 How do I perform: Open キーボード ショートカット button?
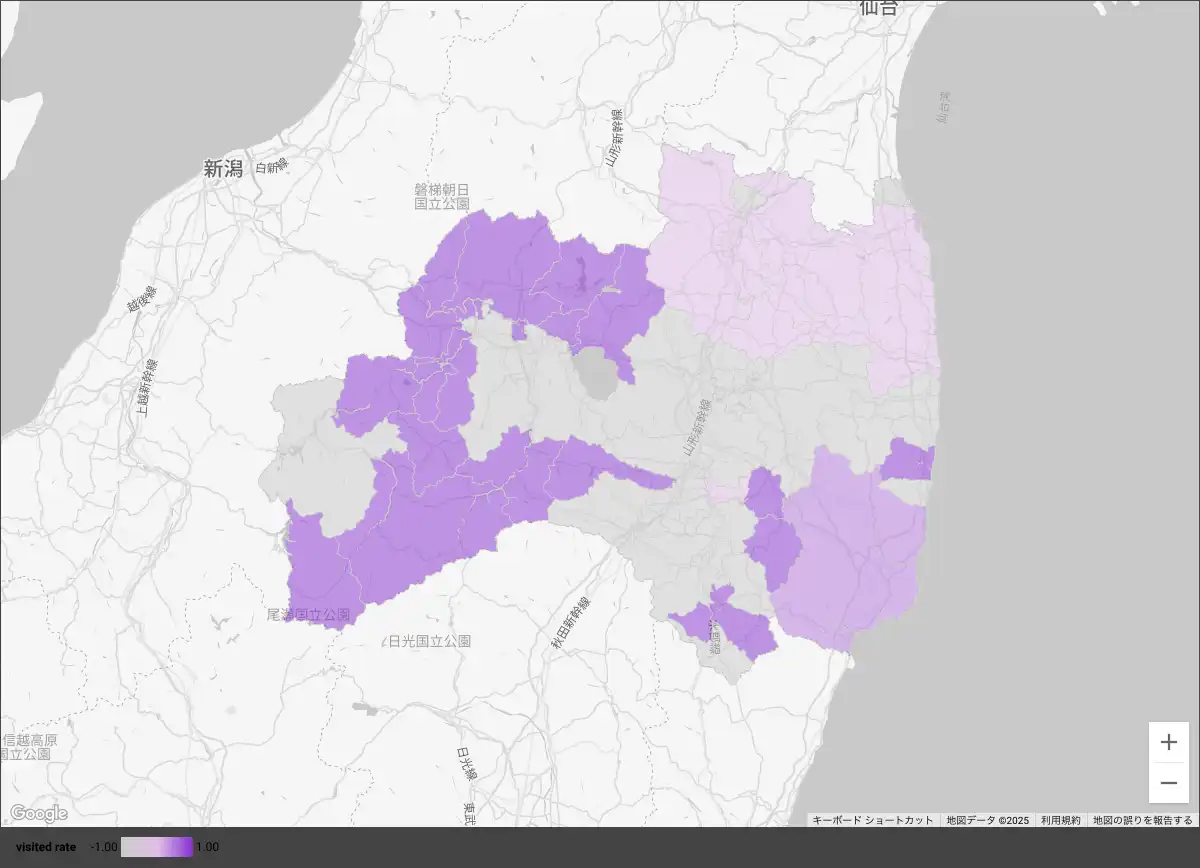click(x=873, y=820)
